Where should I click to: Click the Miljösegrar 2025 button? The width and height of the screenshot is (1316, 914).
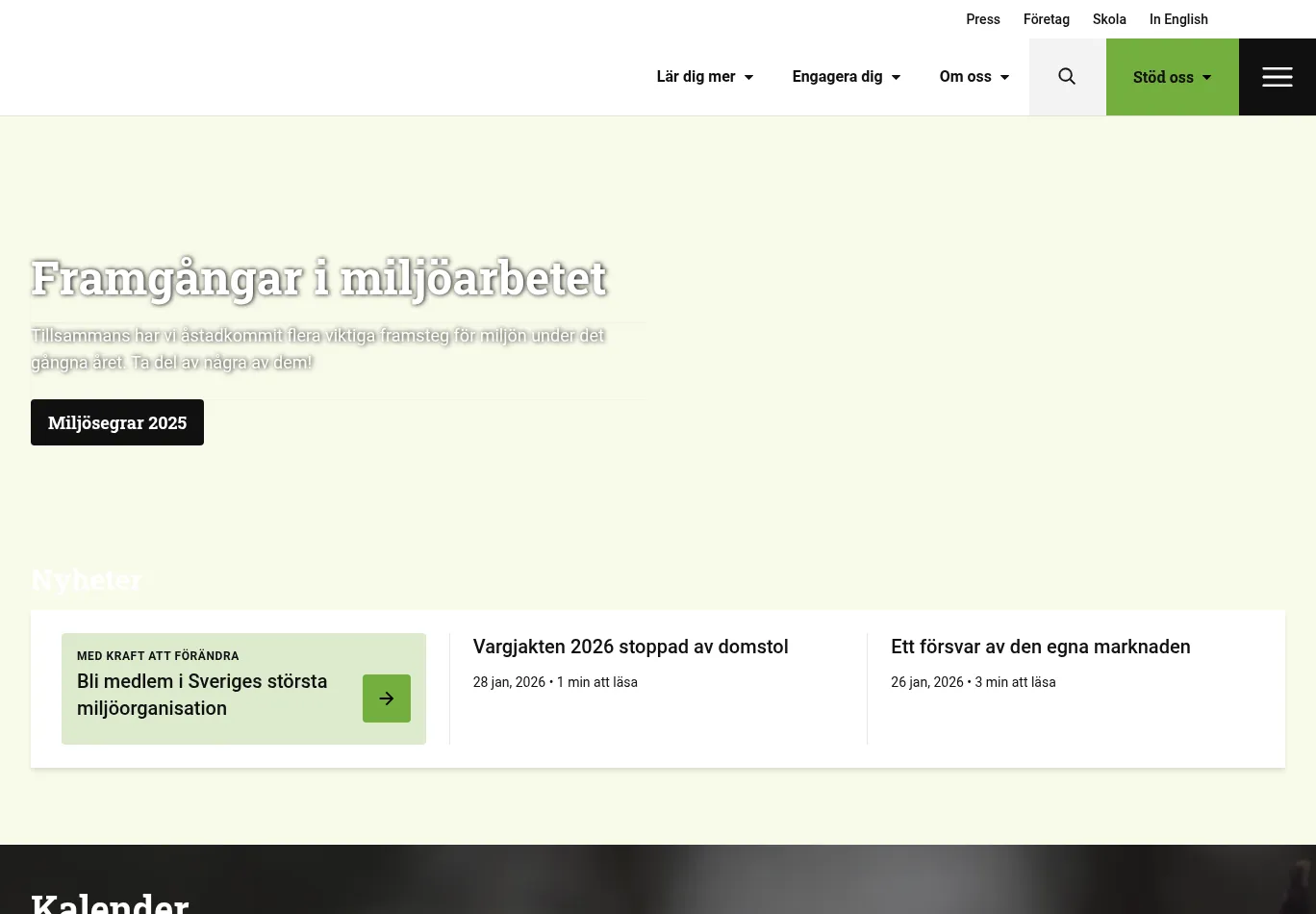pyautogui.click(x=117, y=422)
